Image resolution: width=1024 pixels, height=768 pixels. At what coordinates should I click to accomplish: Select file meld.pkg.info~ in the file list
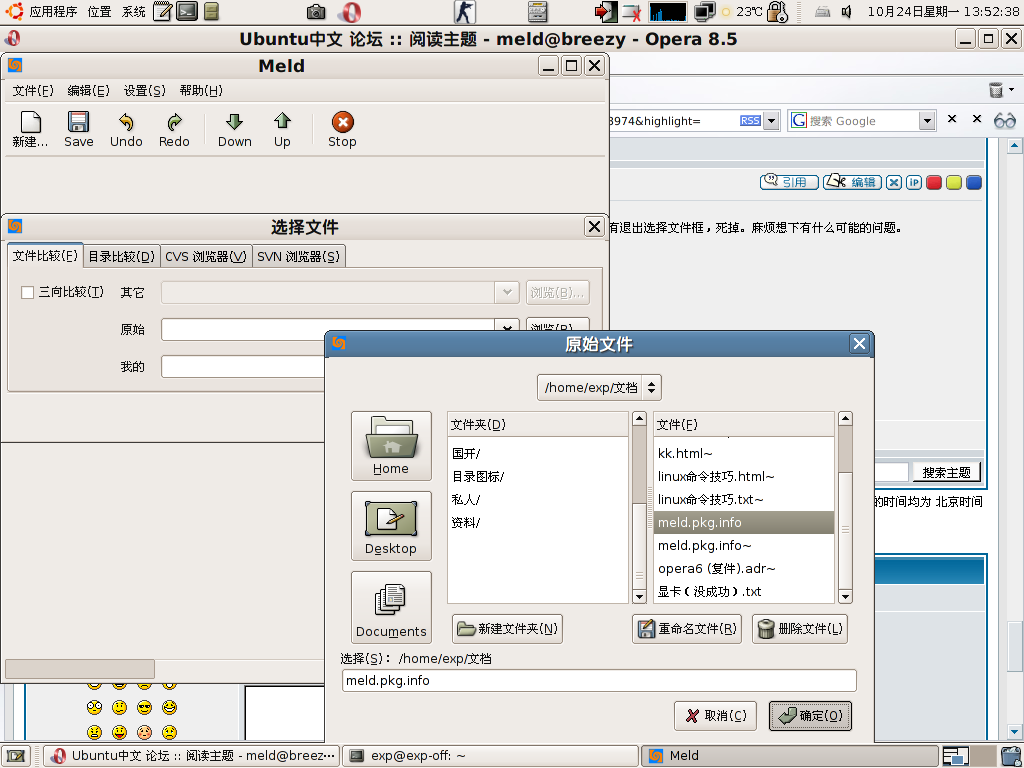click(x=744, y=545)
